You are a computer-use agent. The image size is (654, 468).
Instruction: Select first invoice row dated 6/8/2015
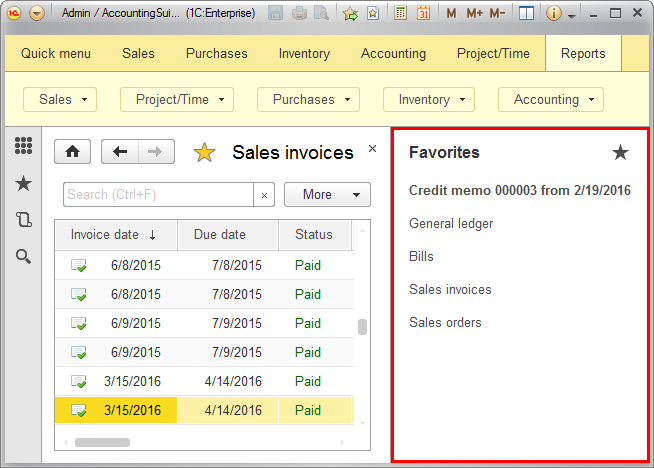coord(204,265)
